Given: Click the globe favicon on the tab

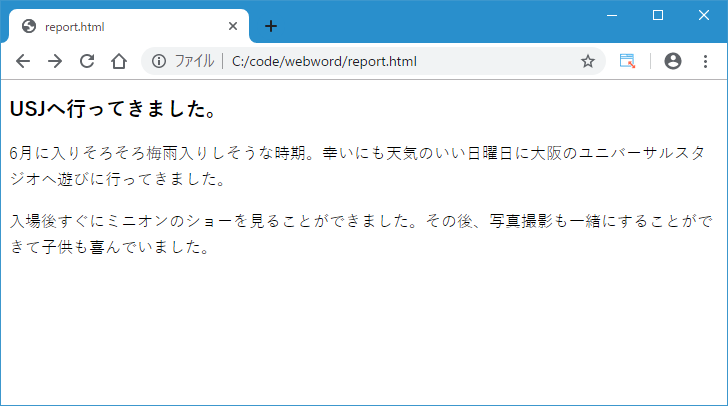Looking at the screenshot, I should (29, 26).
